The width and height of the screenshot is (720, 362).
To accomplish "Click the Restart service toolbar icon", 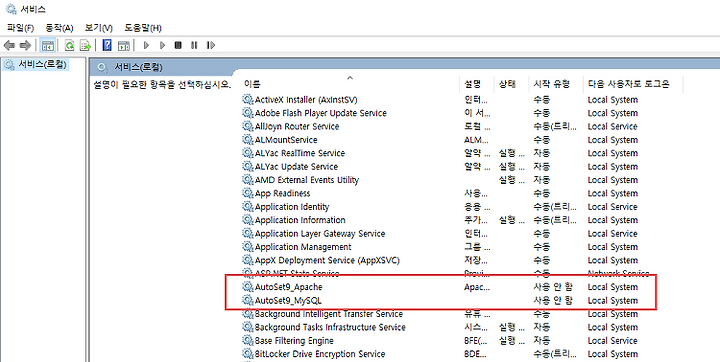I will click(x=211, y=45).
